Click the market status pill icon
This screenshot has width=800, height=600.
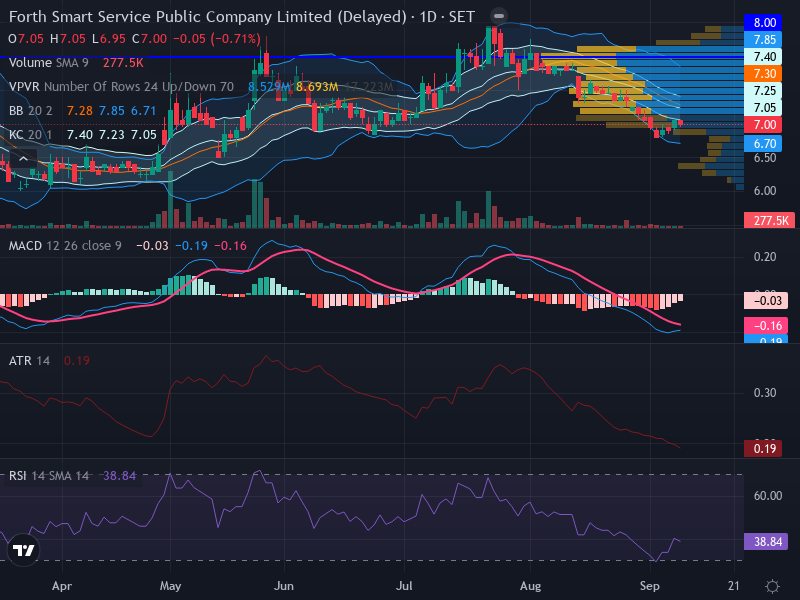click(499, 16)
